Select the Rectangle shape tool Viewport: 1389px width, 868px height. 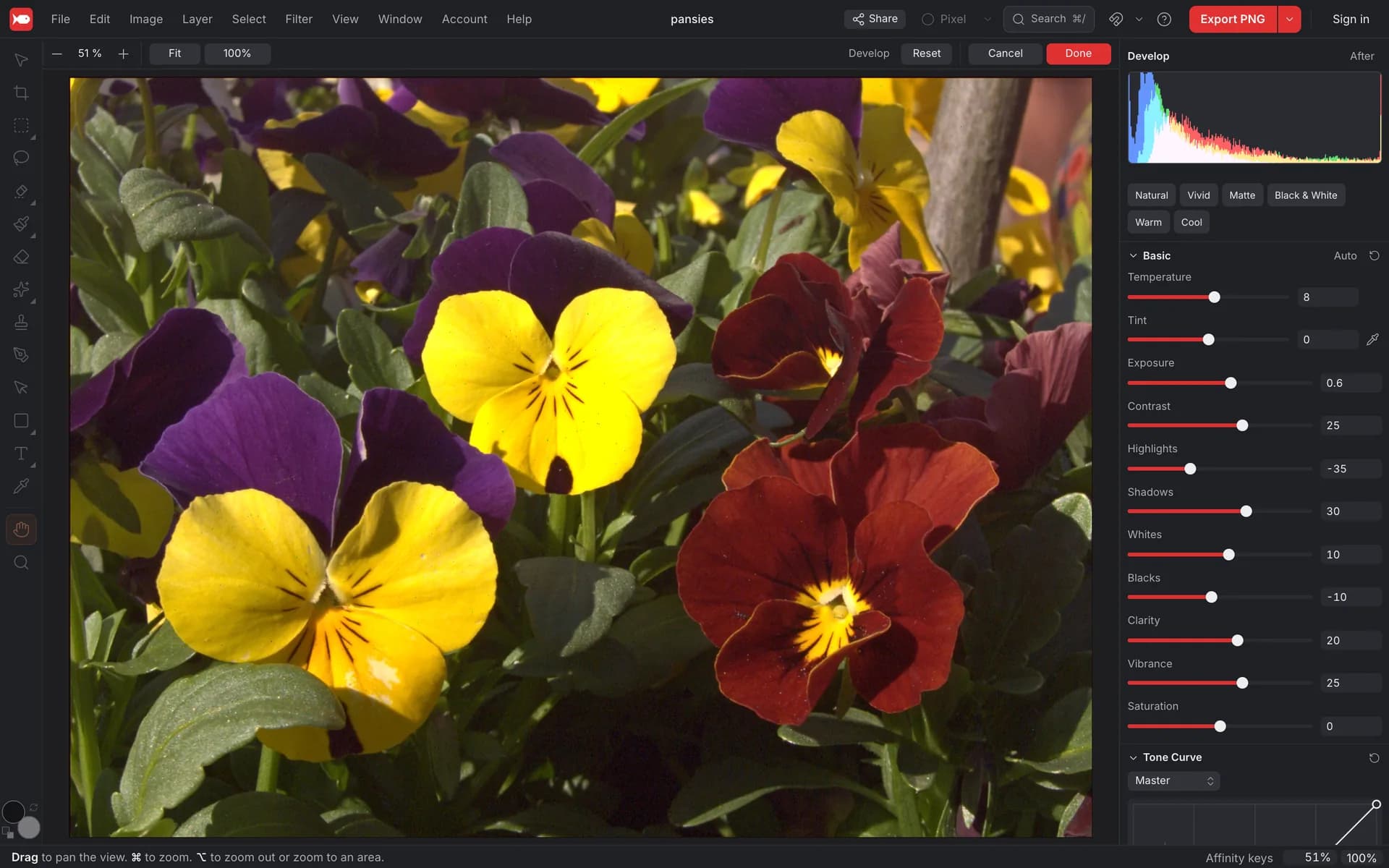point(21,420)
